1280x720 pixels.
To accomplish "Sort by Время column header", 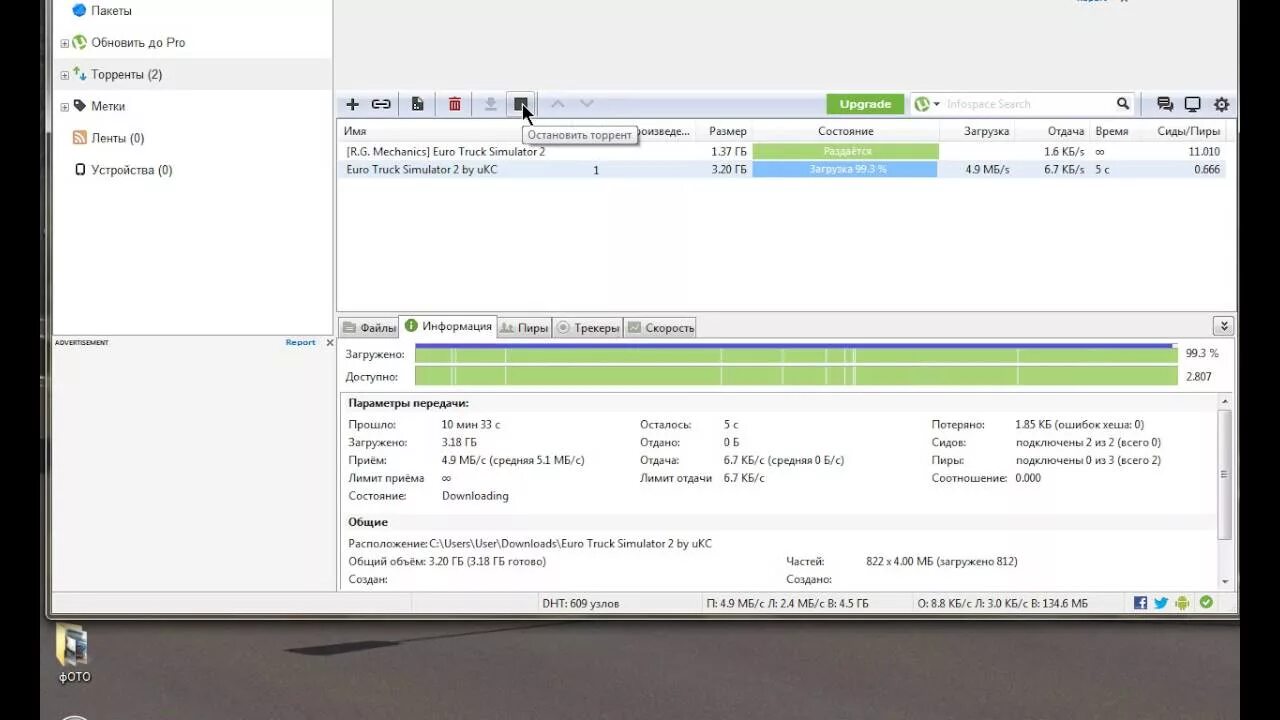I will pos(1111,131).
